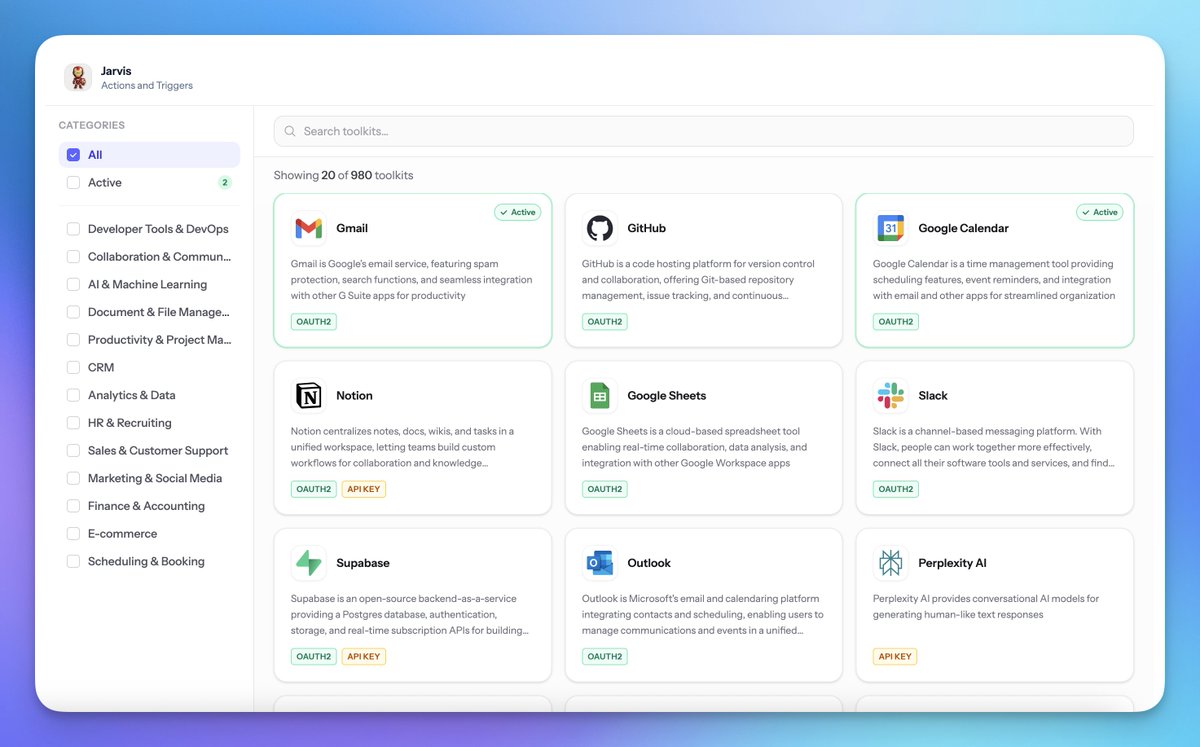Click the Active badge on Google Calendar card
The image size is (1200, 747).
[x=1100, y=212]
